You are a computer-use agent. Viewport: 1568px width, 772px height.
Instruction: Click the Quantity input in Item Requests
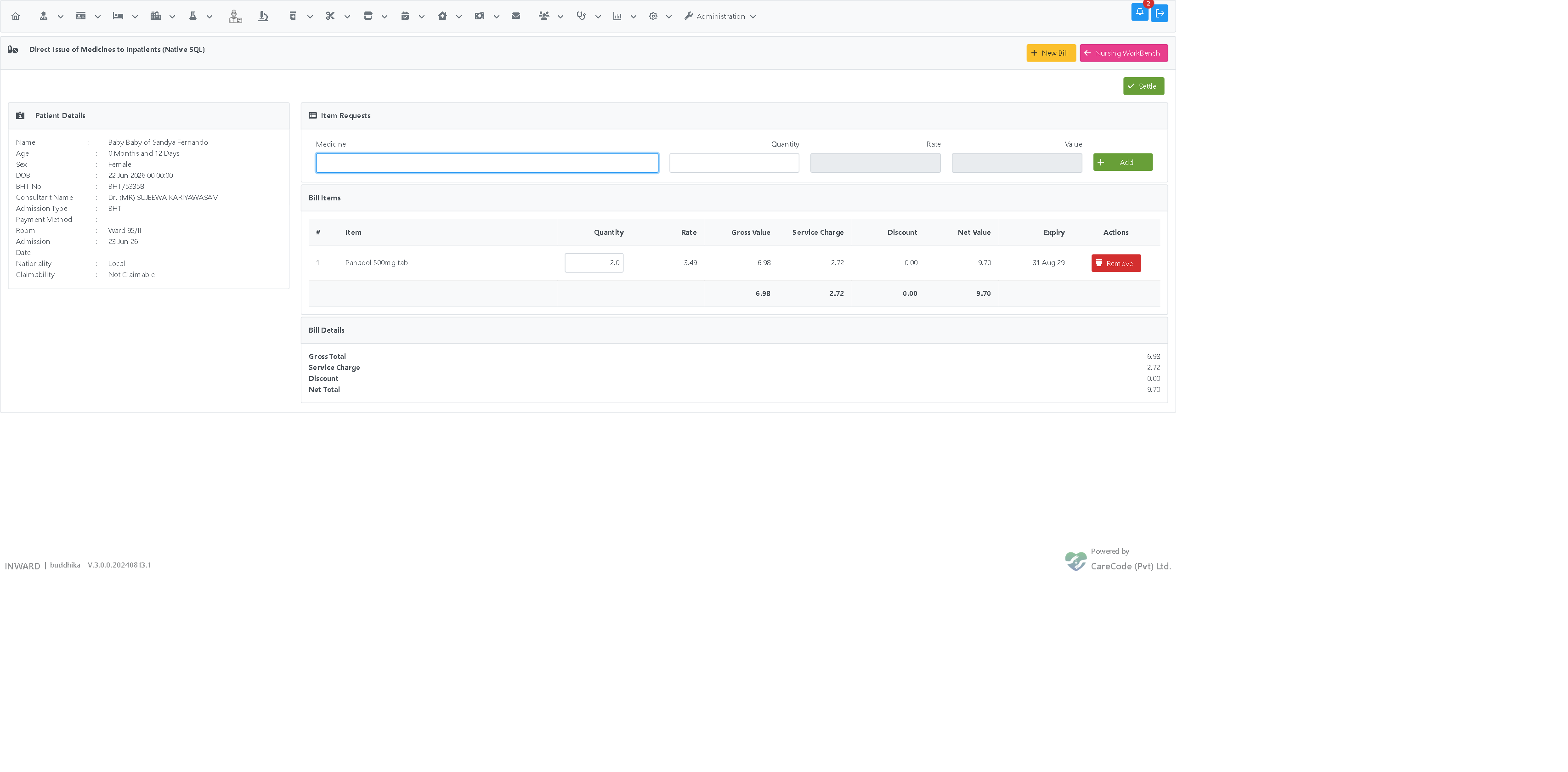tap(734, 163)
